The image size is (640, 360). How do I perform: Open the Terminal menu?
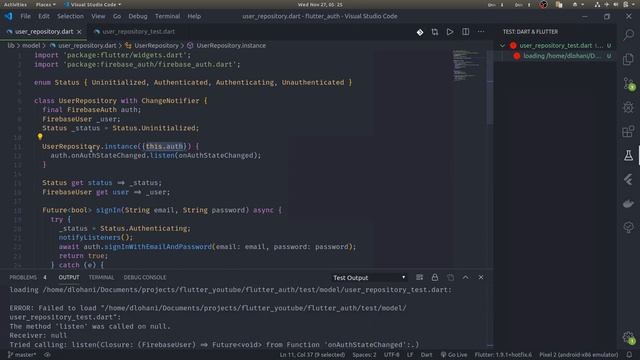tap(167, 16)
